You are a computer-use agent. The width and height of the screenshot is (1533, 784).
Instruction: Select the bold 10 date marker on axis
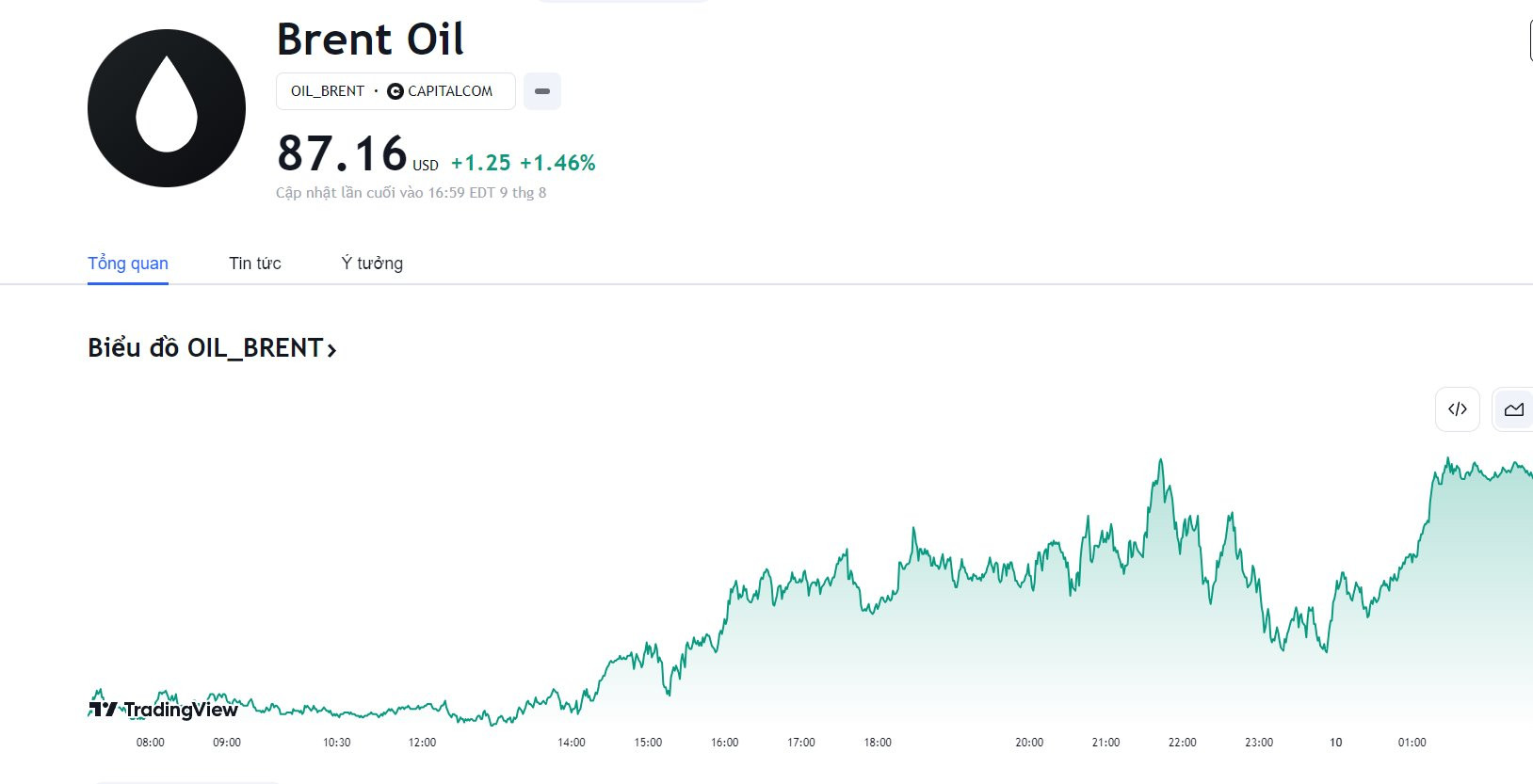1335,743
